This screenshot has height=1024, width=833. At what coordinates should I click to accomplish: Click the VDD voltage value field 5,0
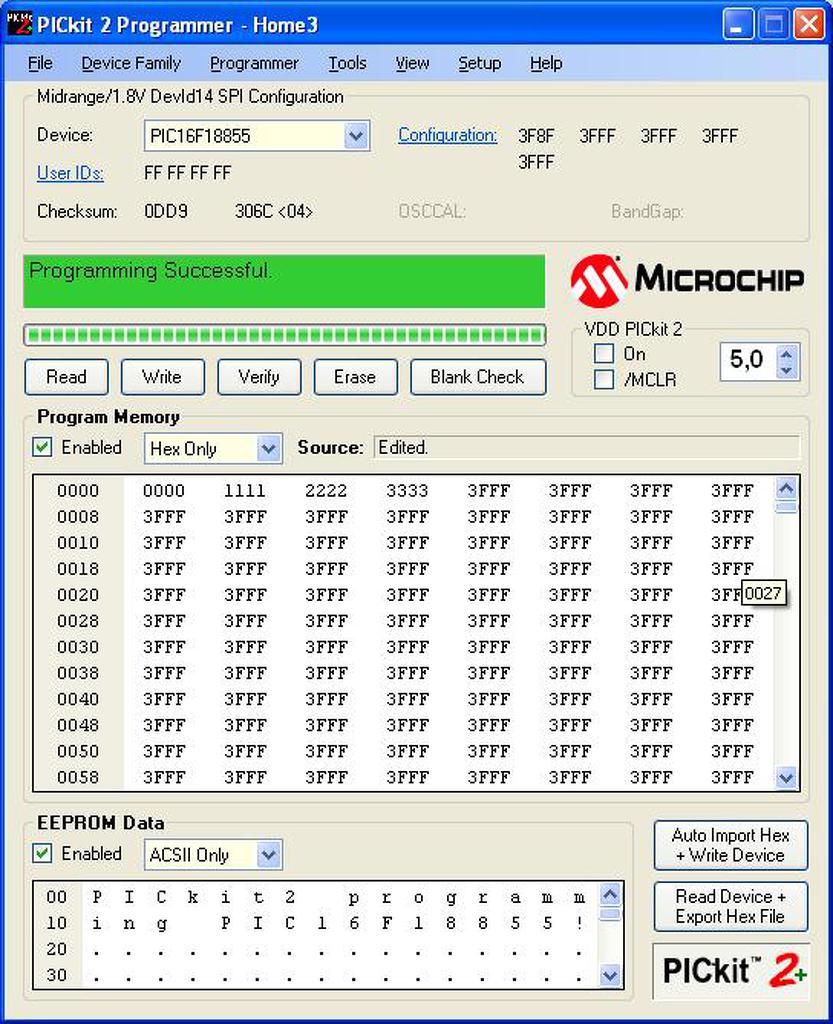pos(748,360)
